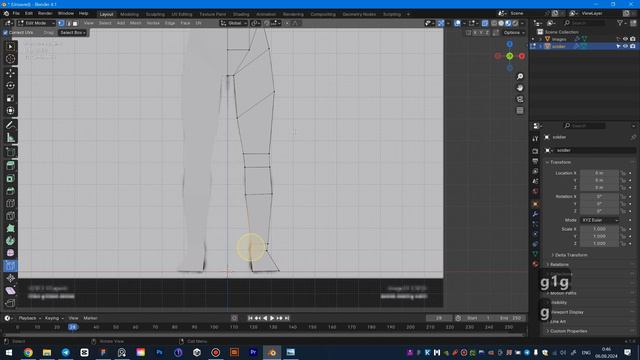This screenshot has height=360, width=640.
Task: Enable face select mode
Action: point(75,23)
